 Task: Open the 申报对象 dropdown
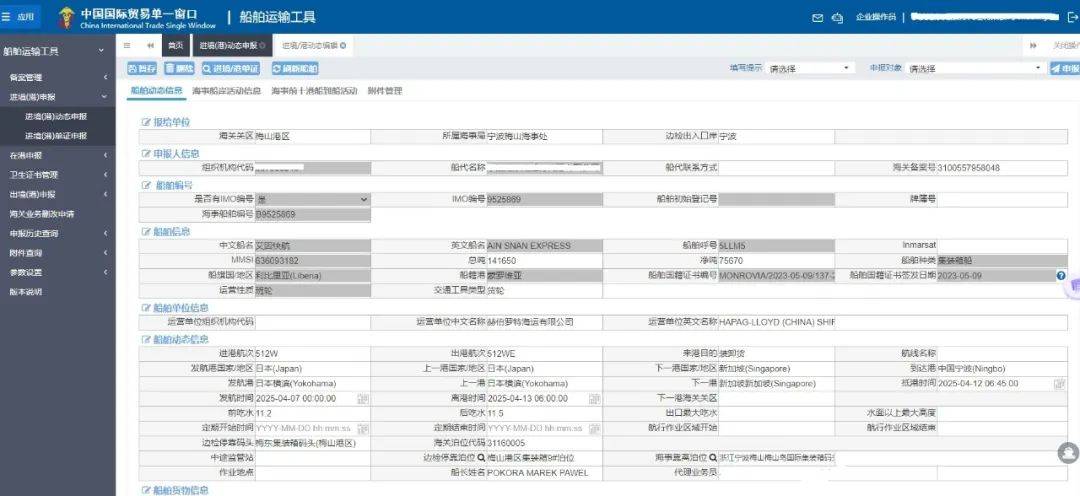click(x=976, y=69)
